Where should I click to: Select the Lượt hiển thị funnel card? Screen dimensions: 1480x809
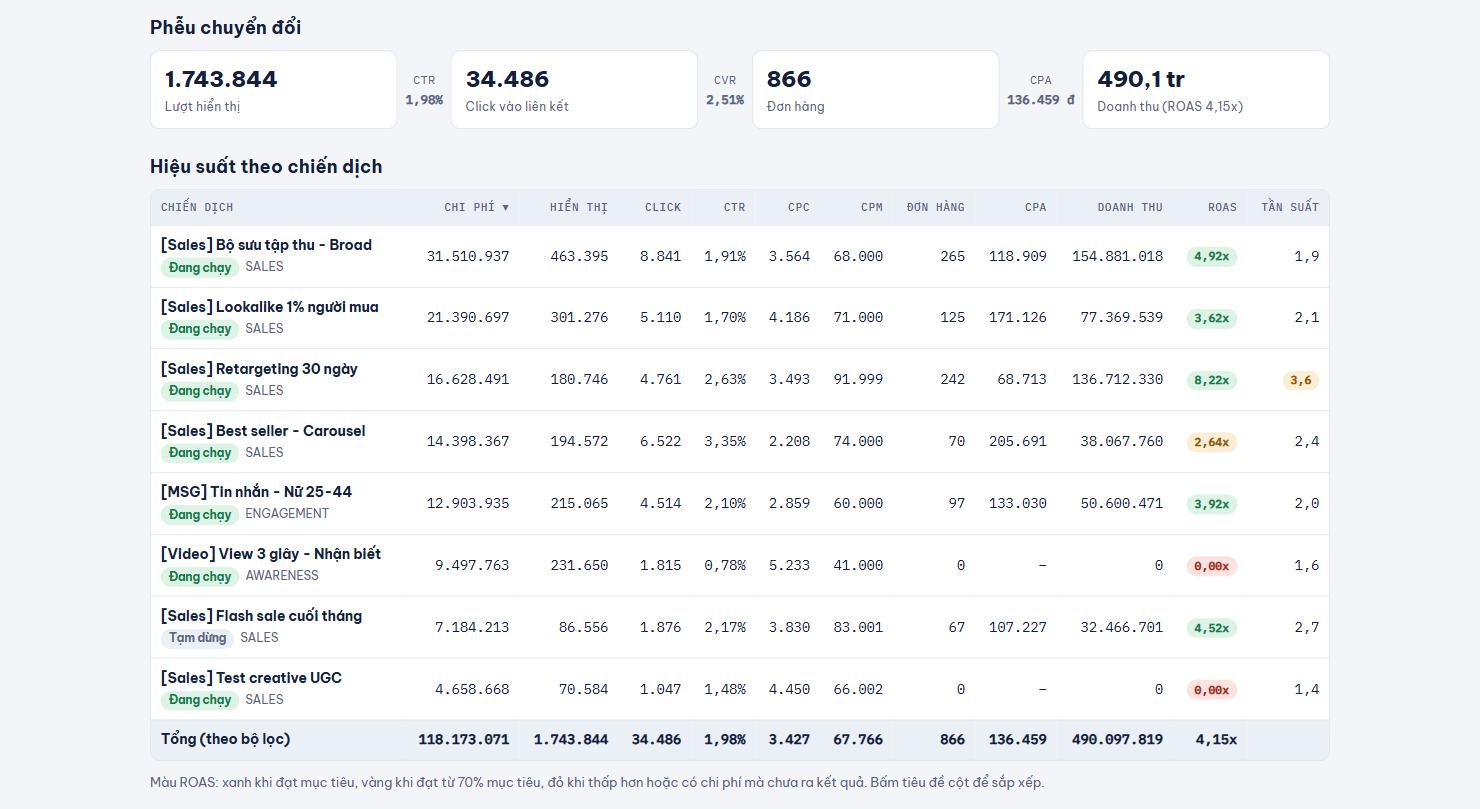click(x=274, y=90)
